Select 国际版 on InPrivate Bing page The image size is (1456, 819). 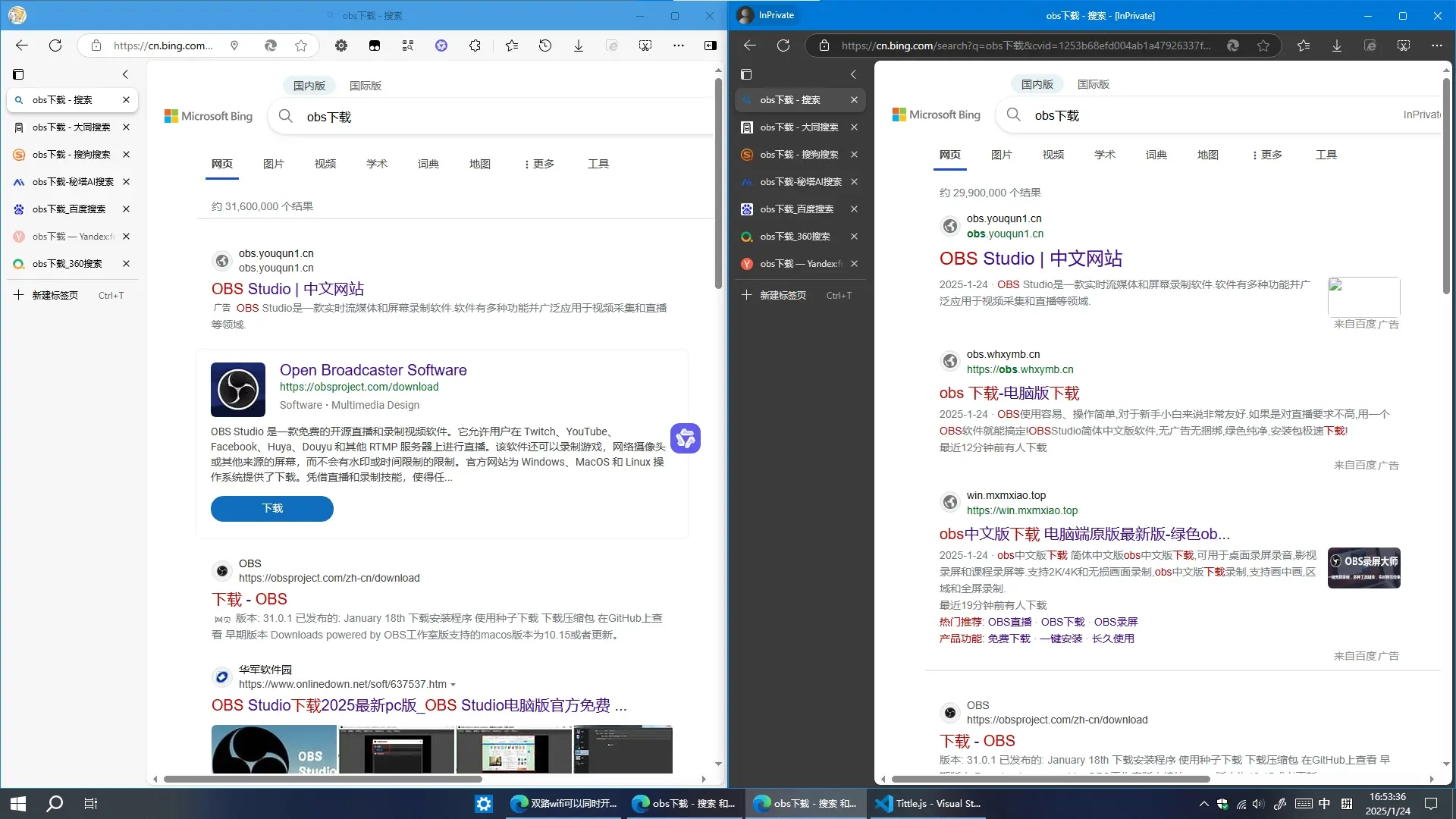(x=1094, y=84)
